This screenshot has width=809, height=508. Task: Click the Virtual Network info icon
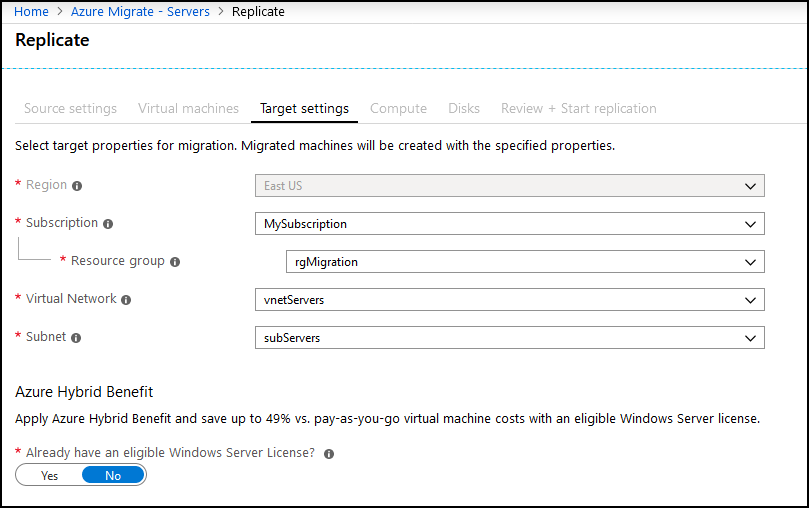point(126,300)
